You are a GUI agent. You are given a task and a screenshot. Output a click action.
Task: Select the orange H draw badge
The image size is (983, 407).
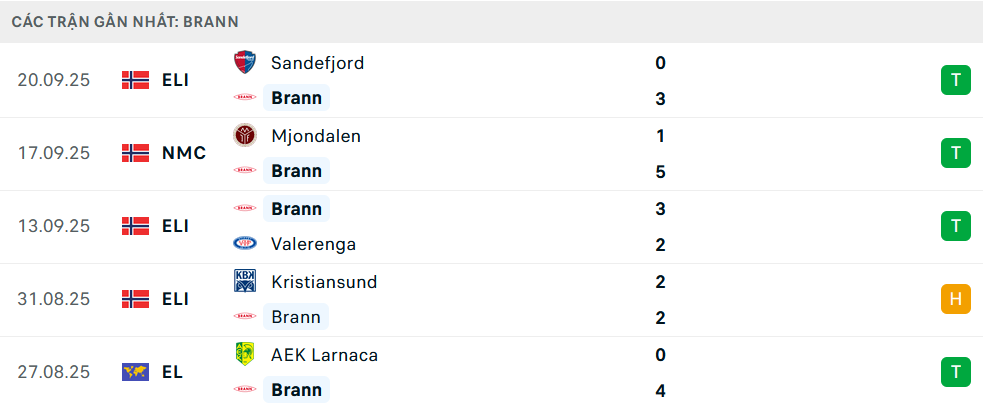coord(955,299)
